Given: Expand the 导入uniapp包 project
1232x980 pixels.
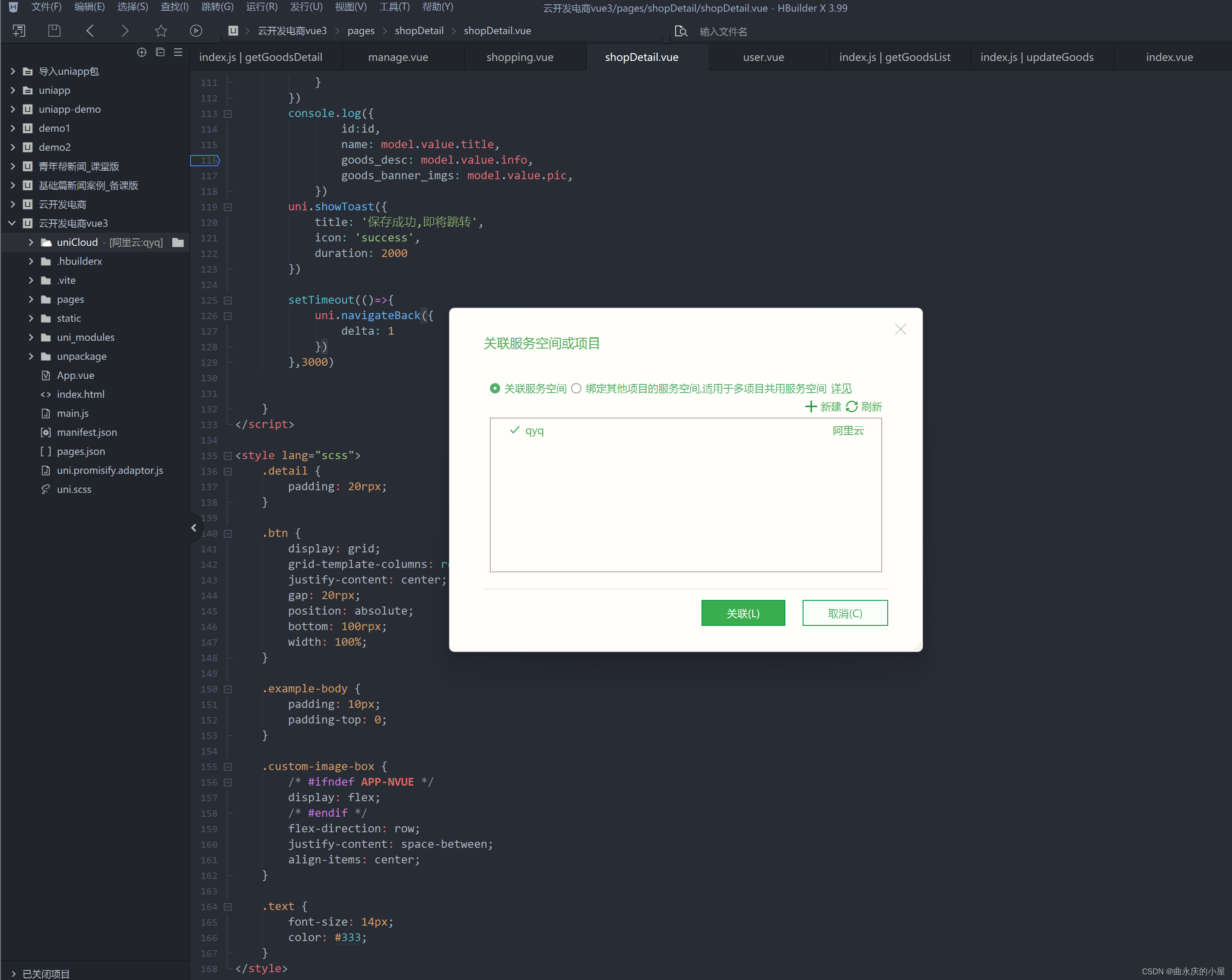Looking at the screenshot, I should coord(13,71).
